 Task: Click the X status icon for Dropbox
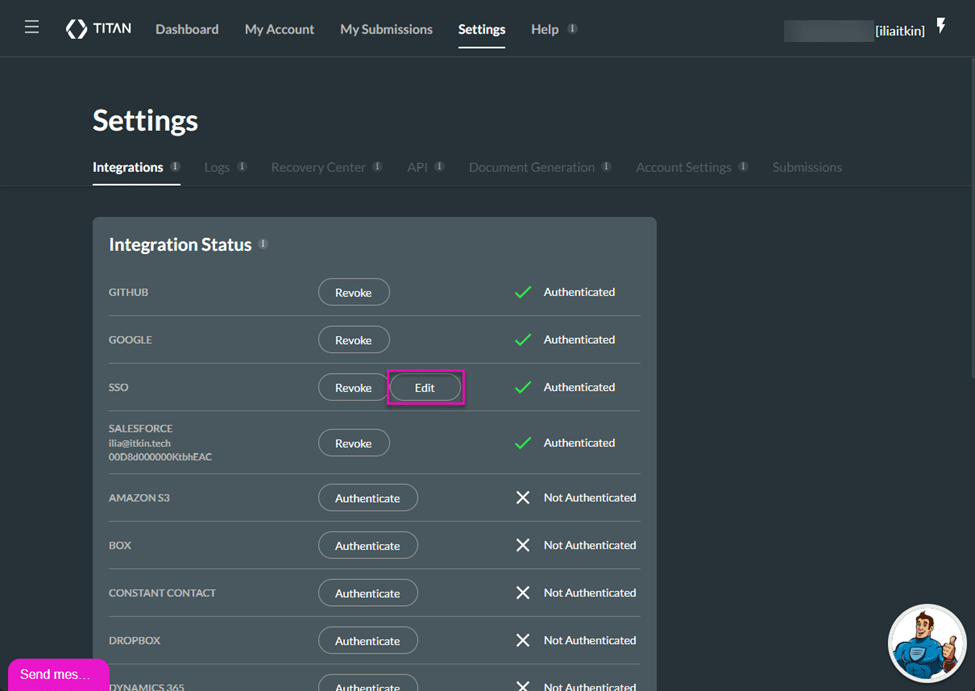tap(523, 640)
